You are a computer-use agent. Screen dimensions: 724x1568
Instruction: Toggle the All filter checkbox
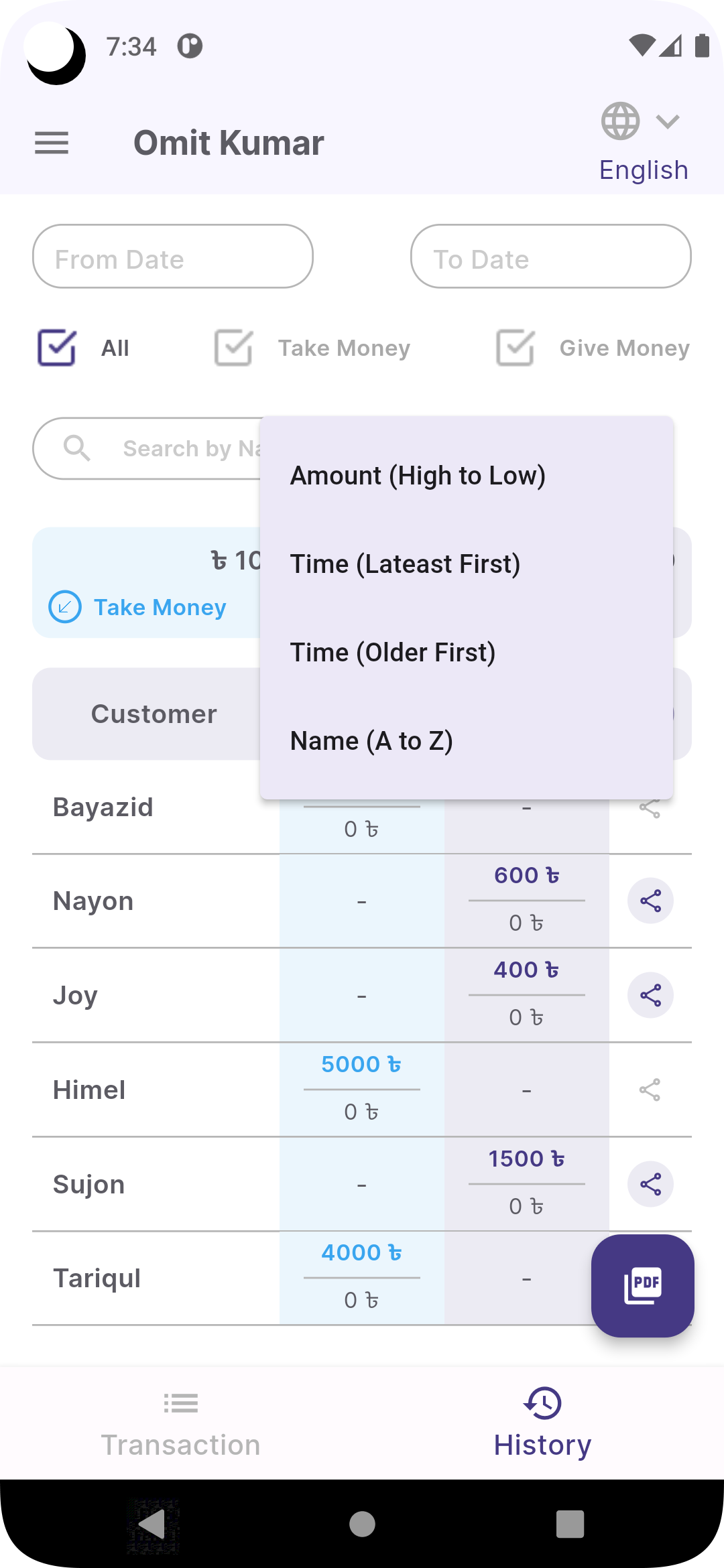coord(57,348)
